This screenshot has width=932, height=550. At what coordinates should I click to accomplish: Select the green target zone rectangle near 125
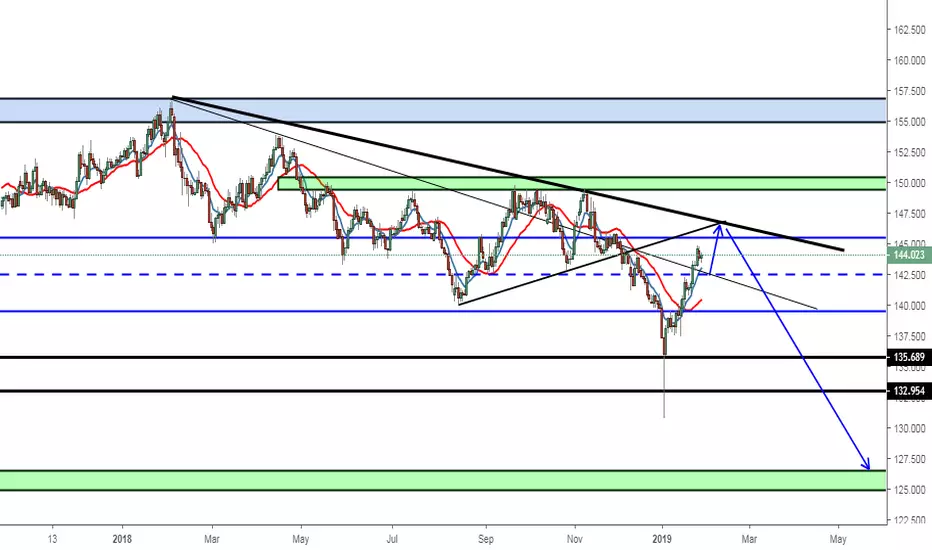[x=443, y=480]
